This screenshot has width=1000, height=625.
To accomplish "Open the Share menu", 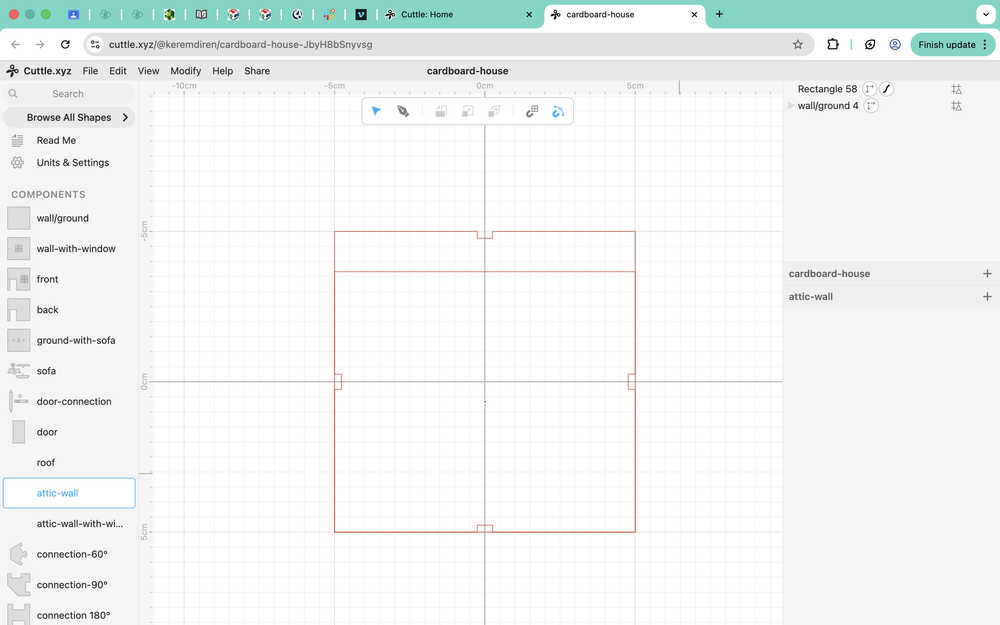I will pos(257,71).
